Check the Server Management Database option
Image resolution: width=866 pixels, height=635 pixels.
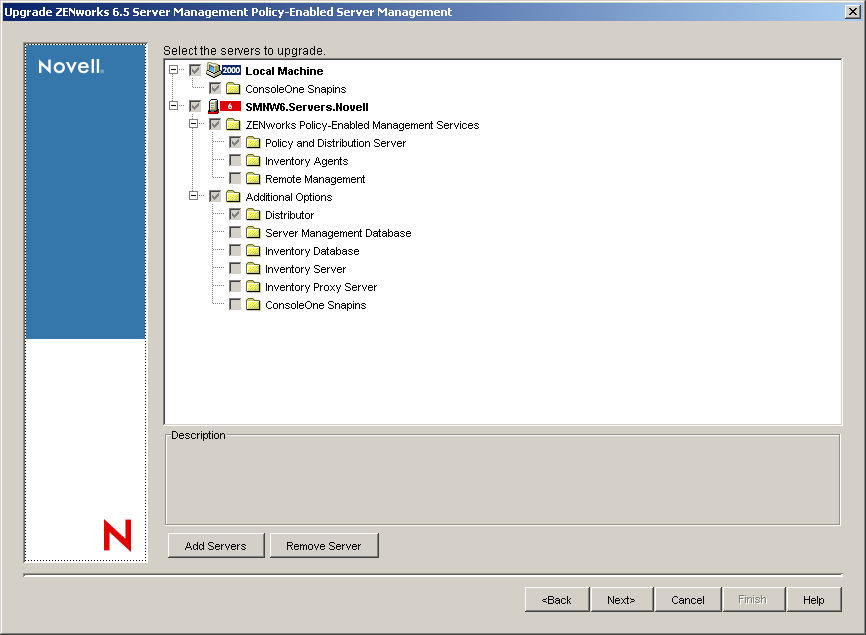(235, 232)
